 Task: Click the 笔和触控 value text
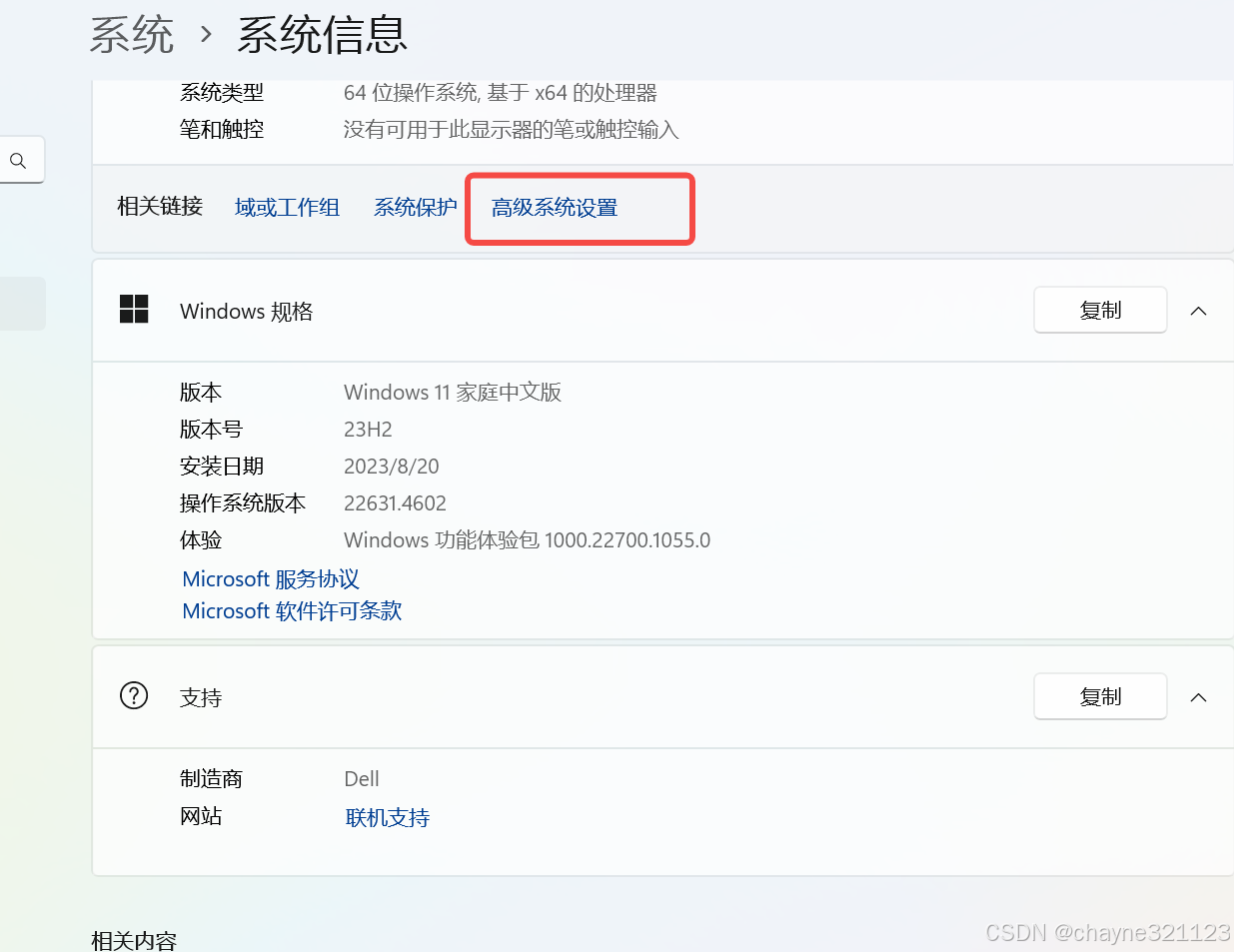coord(512,130)
